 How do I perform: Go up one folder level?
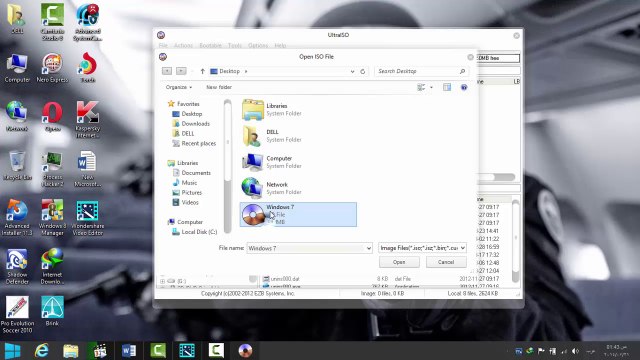202,71
